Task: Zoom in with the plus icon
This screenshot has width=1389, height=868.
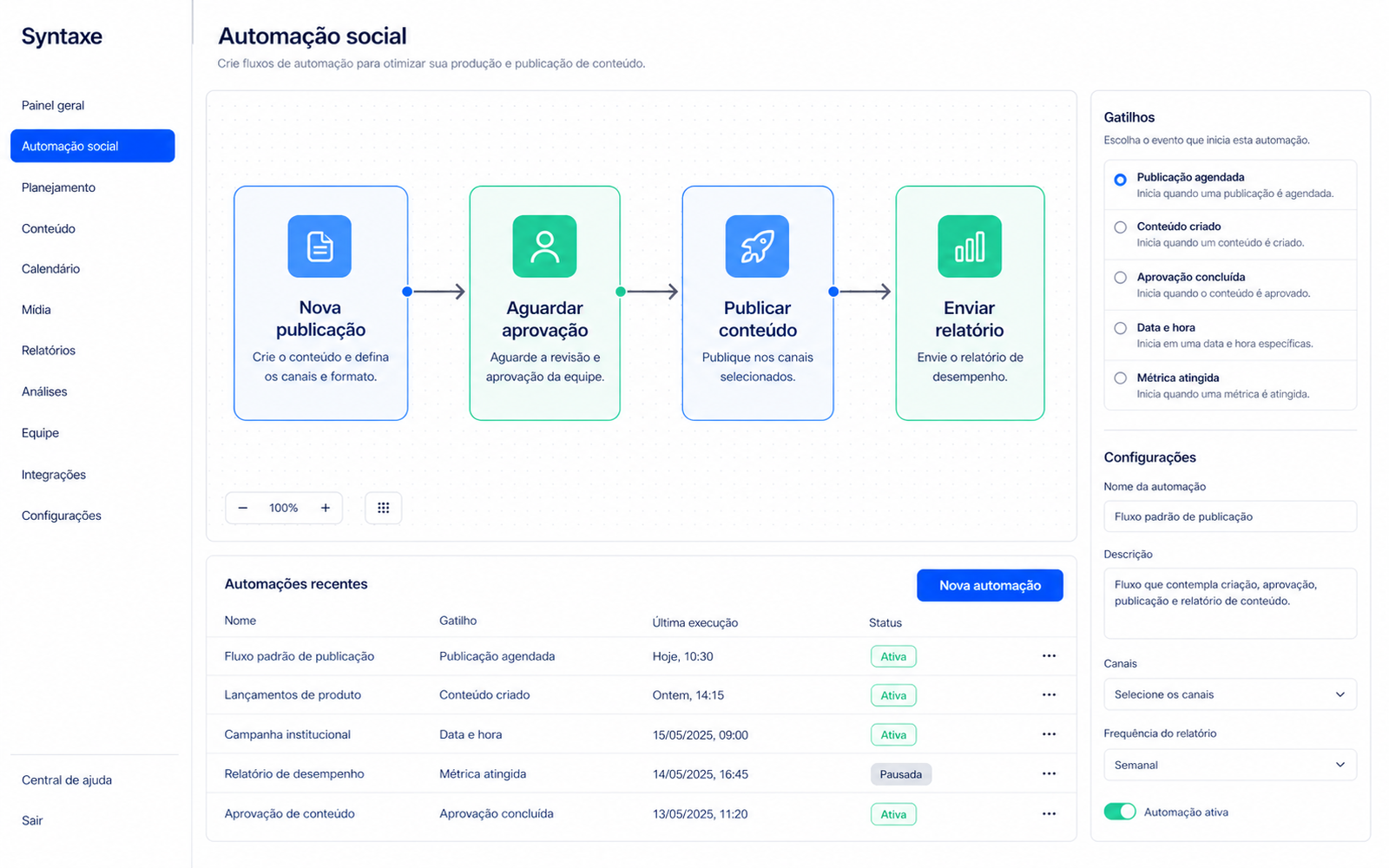Action: click(x=326, y=508)
